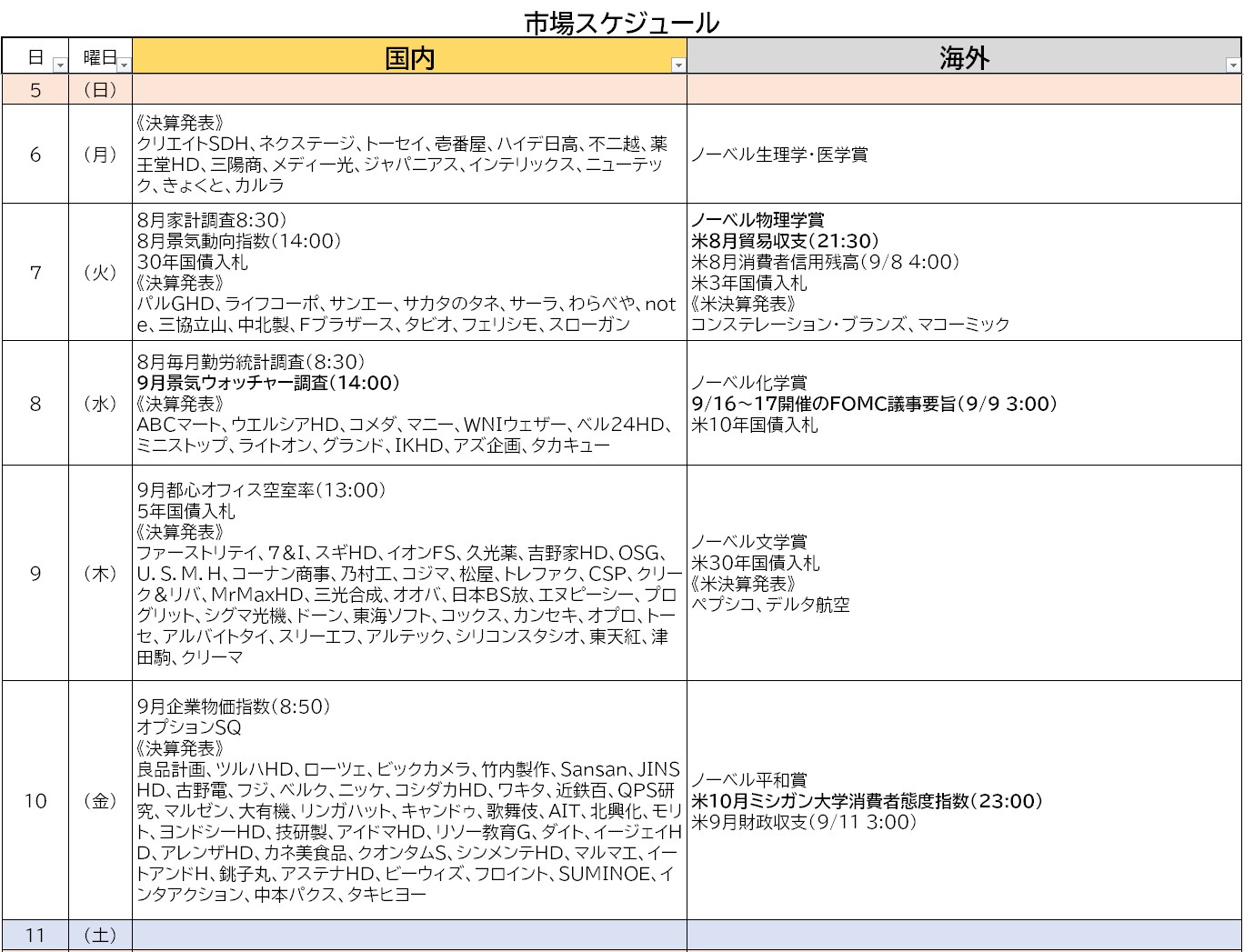Click the overseas cell with FOMC議事要旨

(x=964, y=404)
